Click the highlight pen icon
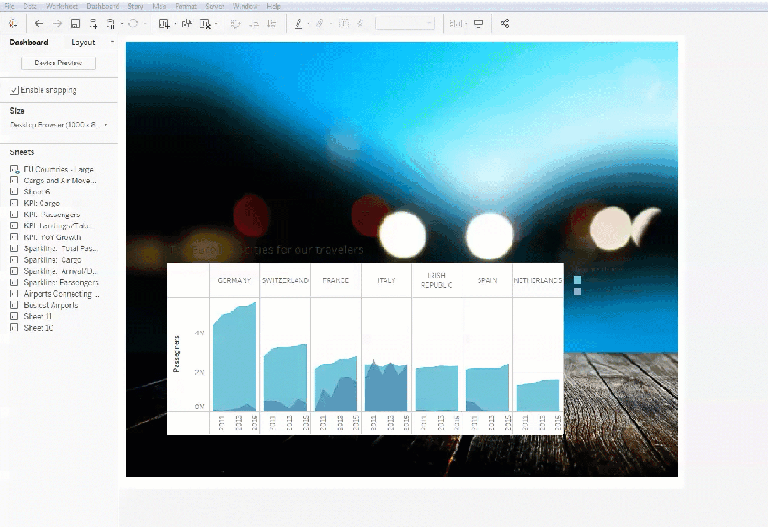 click(x=298, y=24)
